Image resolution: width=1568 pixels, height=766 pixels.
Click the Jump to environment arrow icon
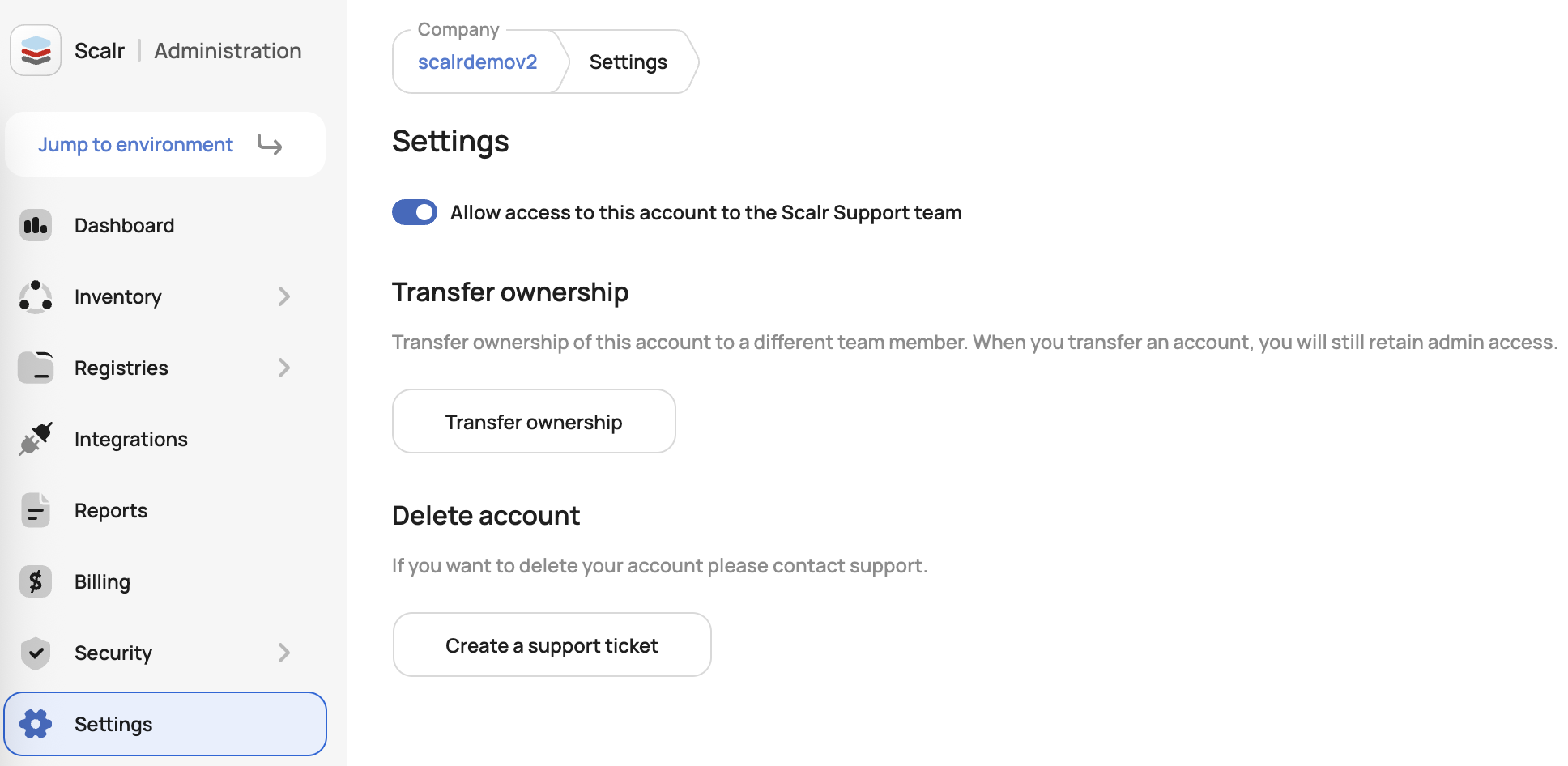tap(270, 144)
